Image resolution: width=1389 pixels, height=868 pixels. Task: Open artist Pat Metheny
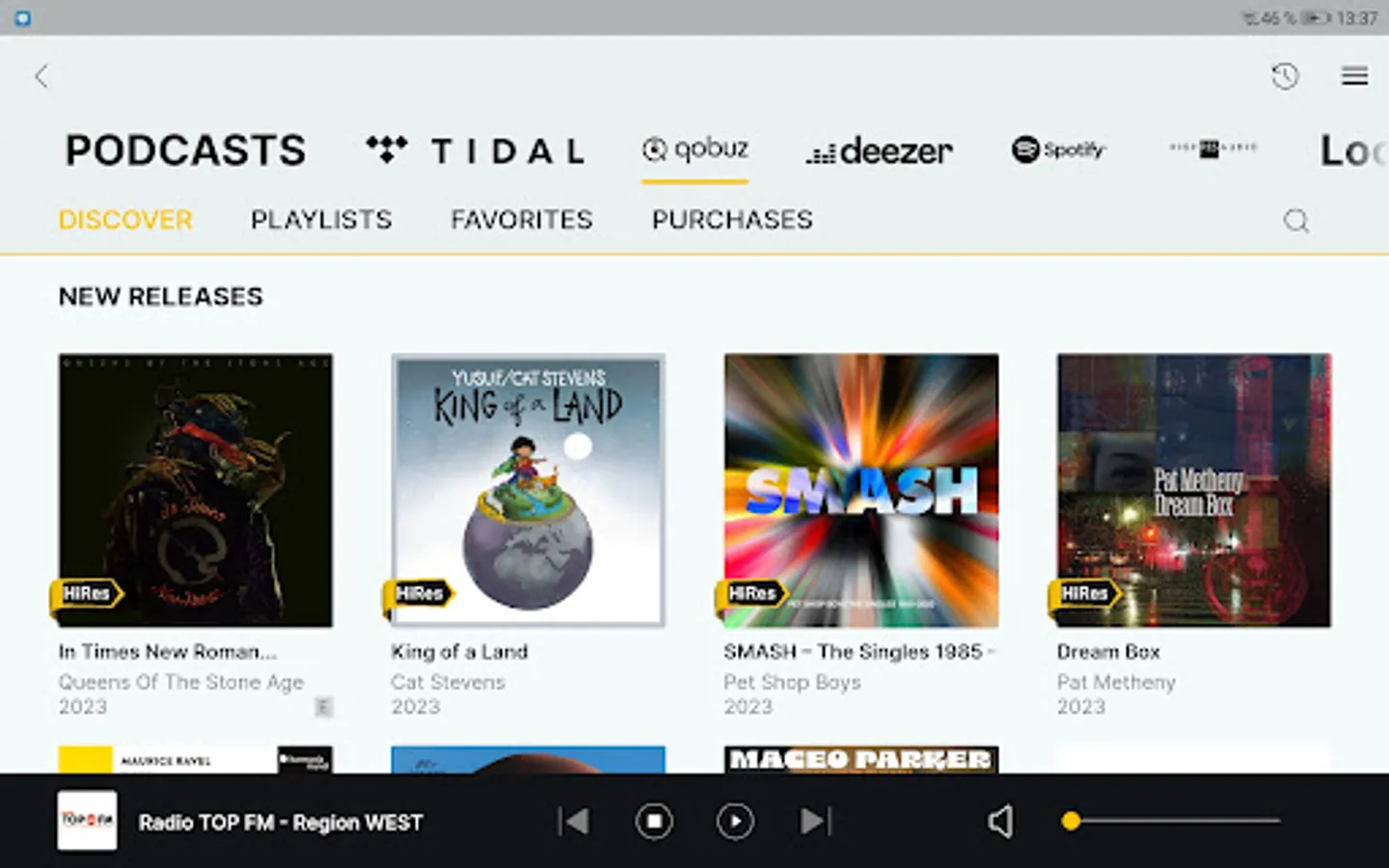coord(1116,682)
